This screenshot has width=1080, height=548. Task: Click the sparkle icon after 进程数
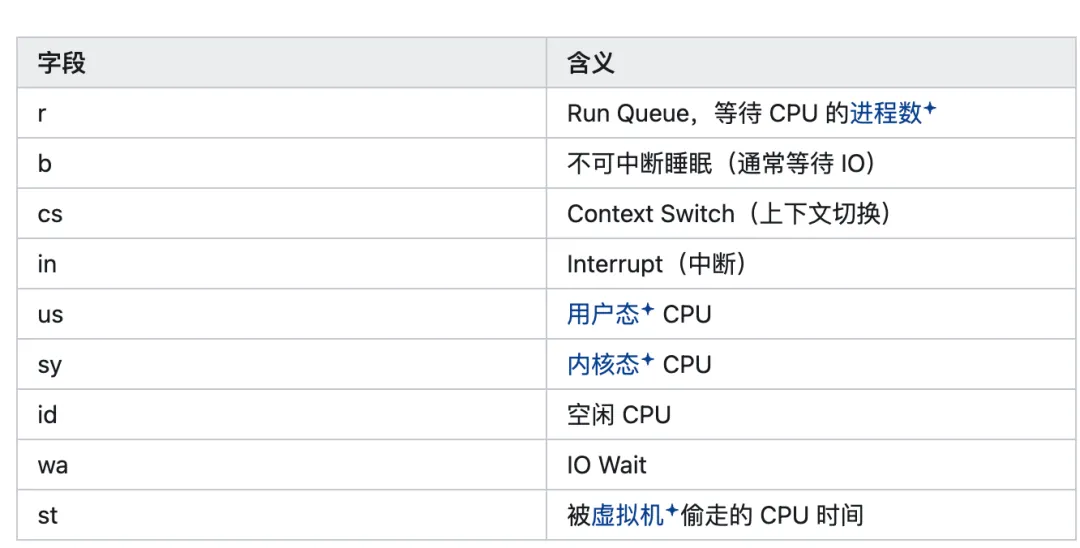tap(930, 109)
